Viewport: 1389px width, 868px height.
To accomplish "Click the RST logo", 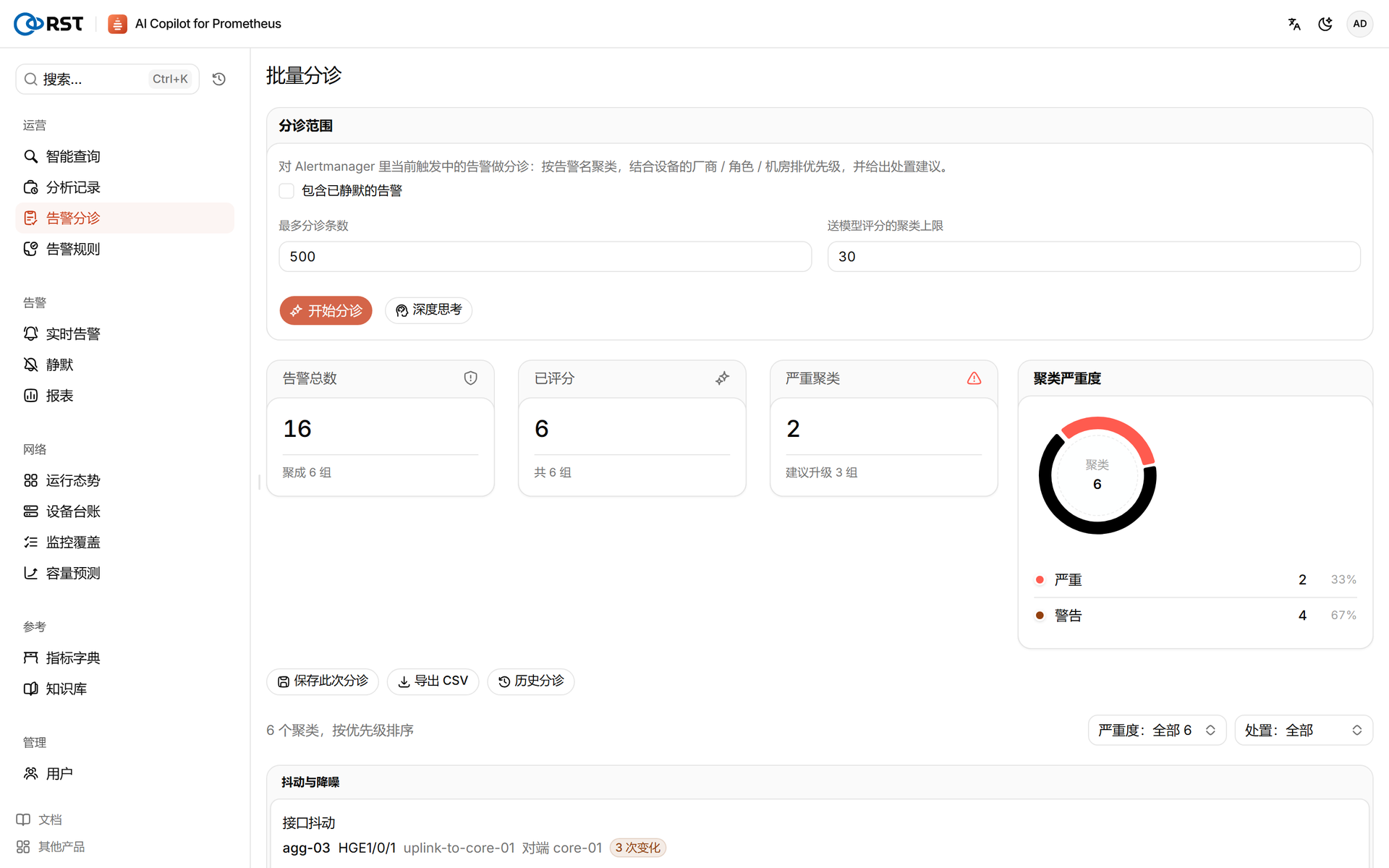I will pyautogui.click(x=48, y=24).
